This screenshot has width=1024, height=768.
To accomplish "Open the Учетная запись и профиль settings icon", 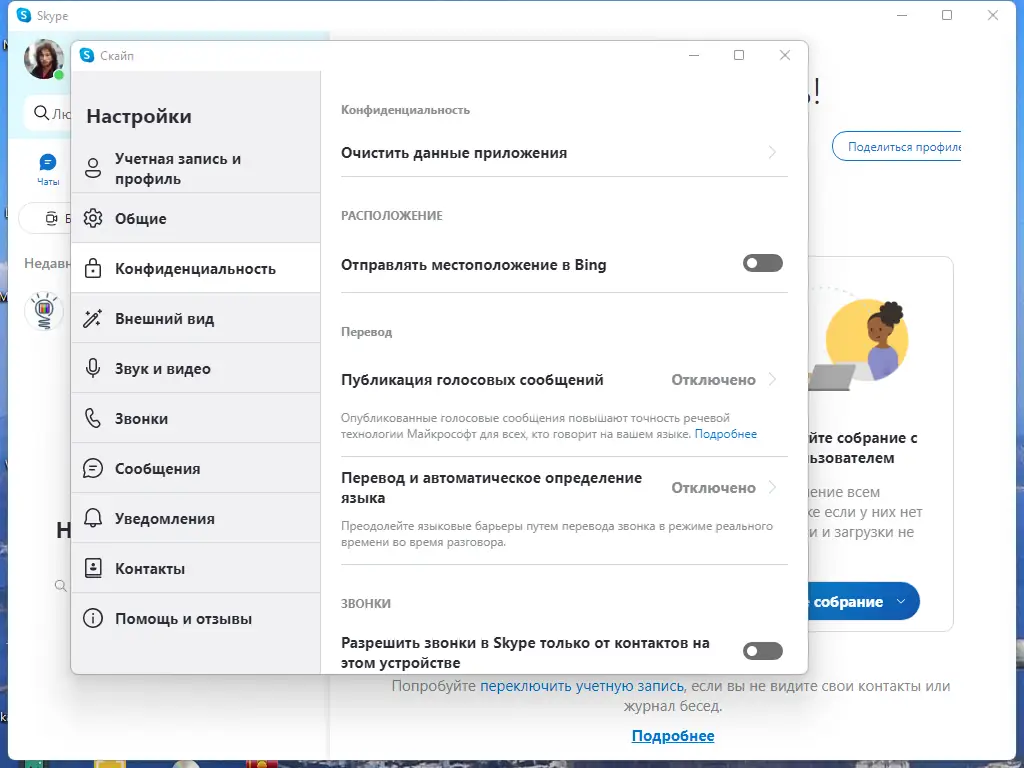I will [x=93, y=167].
